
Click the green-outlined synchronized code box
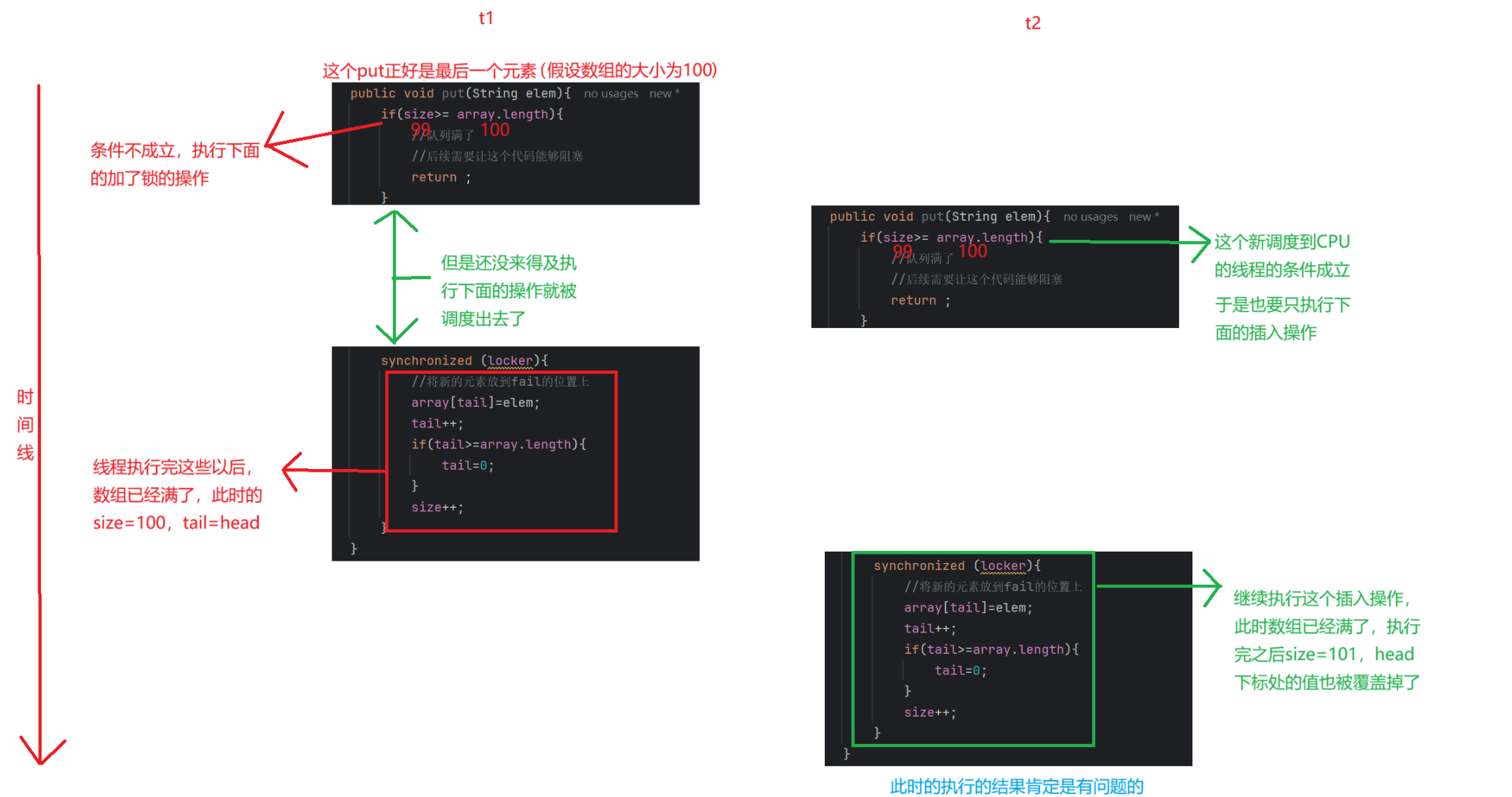[972, 649]
